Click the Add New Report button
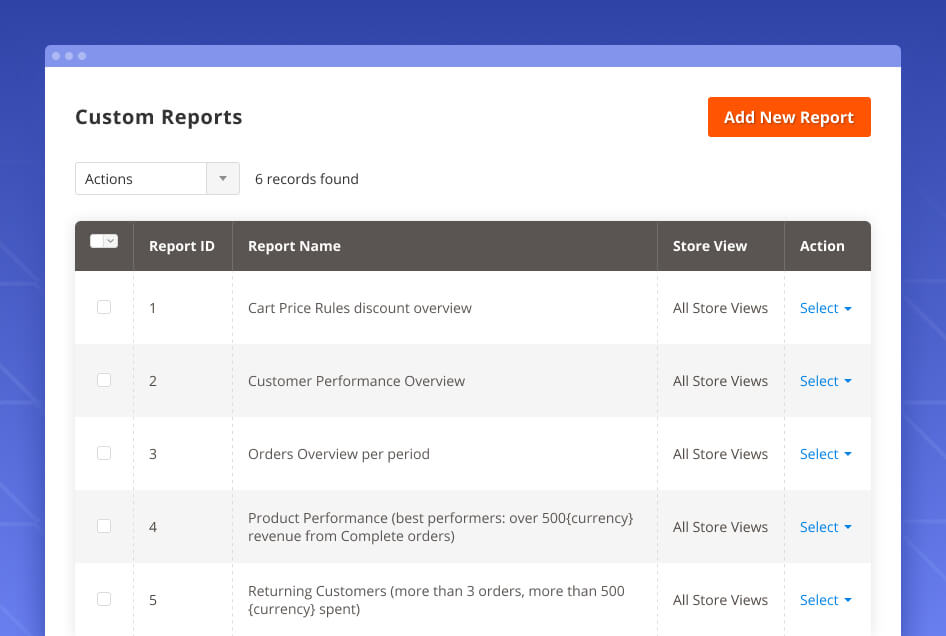 click(x=788, y=117)
